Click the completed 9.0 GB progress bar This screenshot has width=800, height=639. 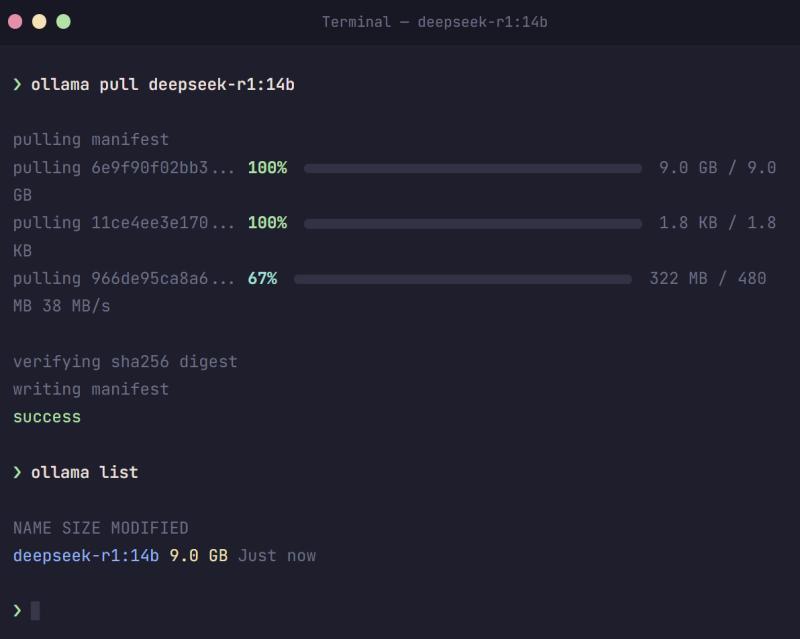[470, 167]
